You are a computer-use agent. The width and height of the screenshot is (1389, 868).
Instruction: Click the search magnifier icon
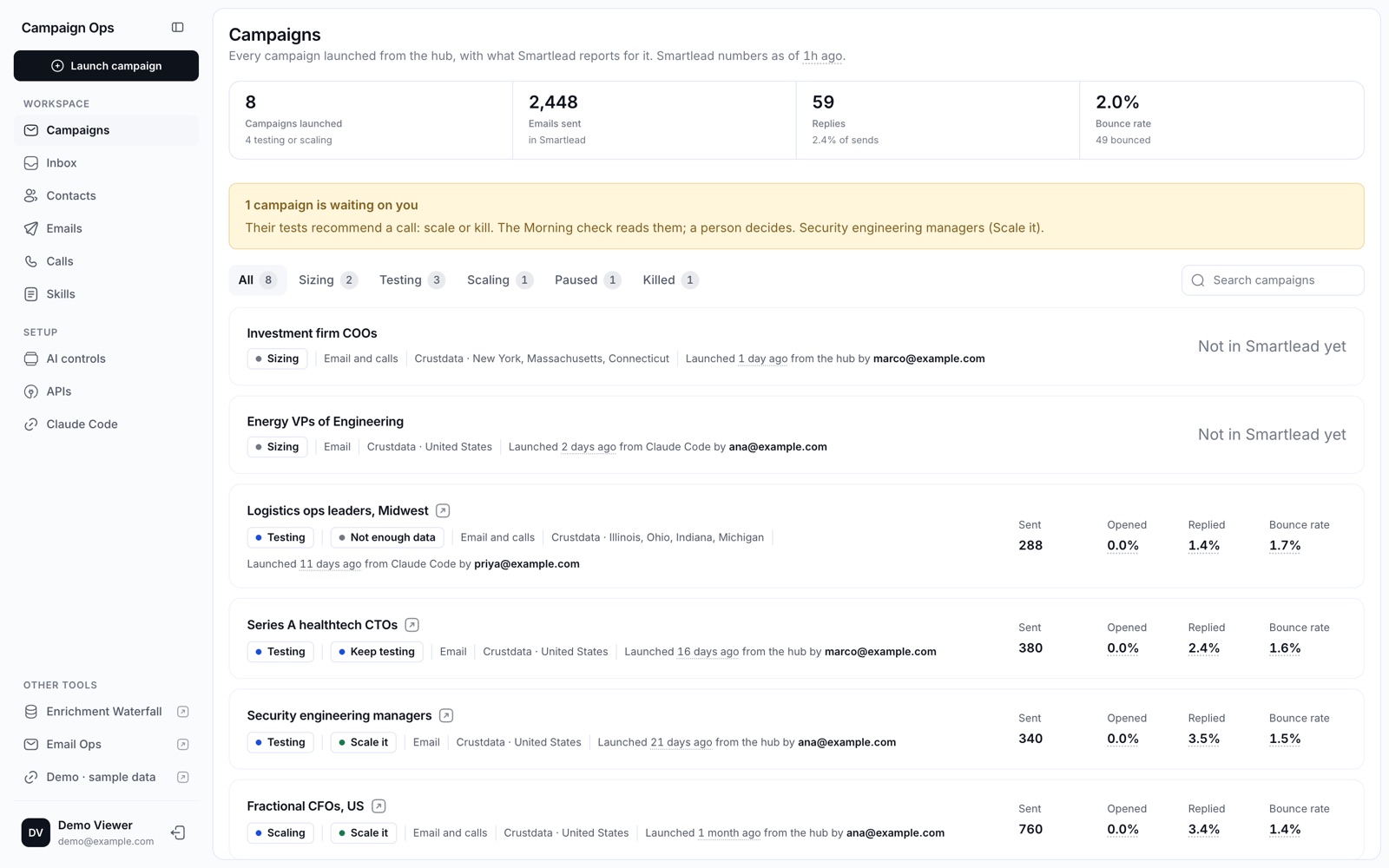tap(1198, 280)
